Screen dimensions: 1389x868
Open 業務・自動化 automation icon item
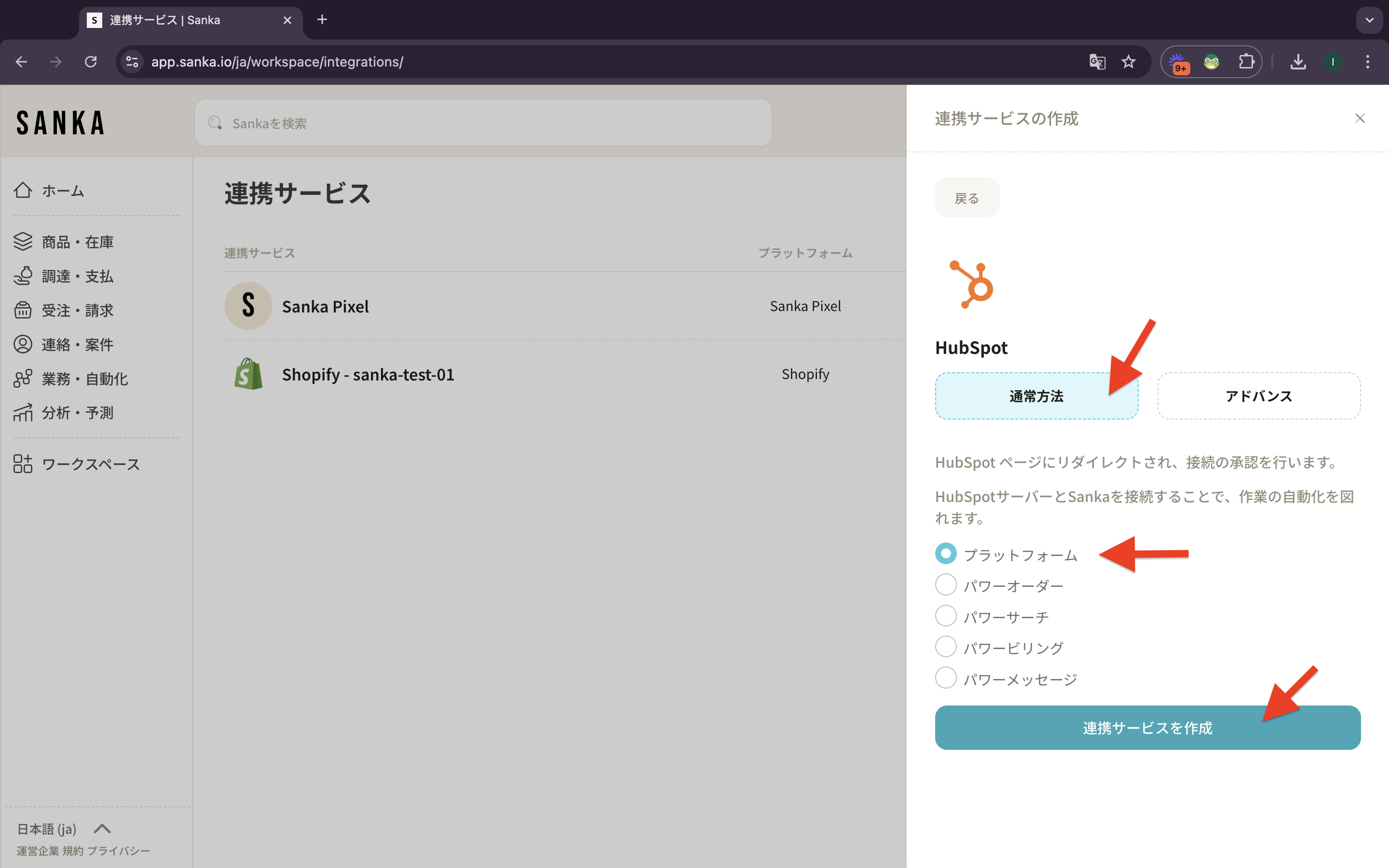[x=23, y=379]
